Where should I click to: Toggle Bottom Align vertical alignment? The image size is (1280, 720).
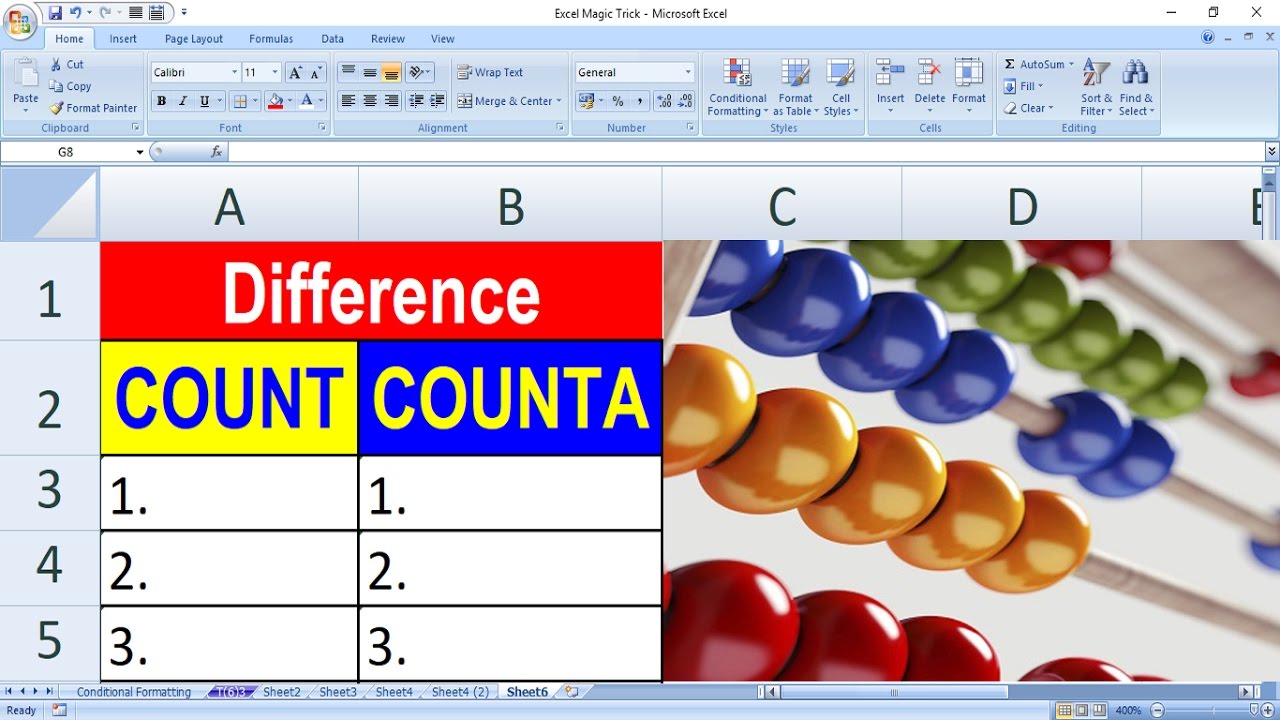(391, 72)
